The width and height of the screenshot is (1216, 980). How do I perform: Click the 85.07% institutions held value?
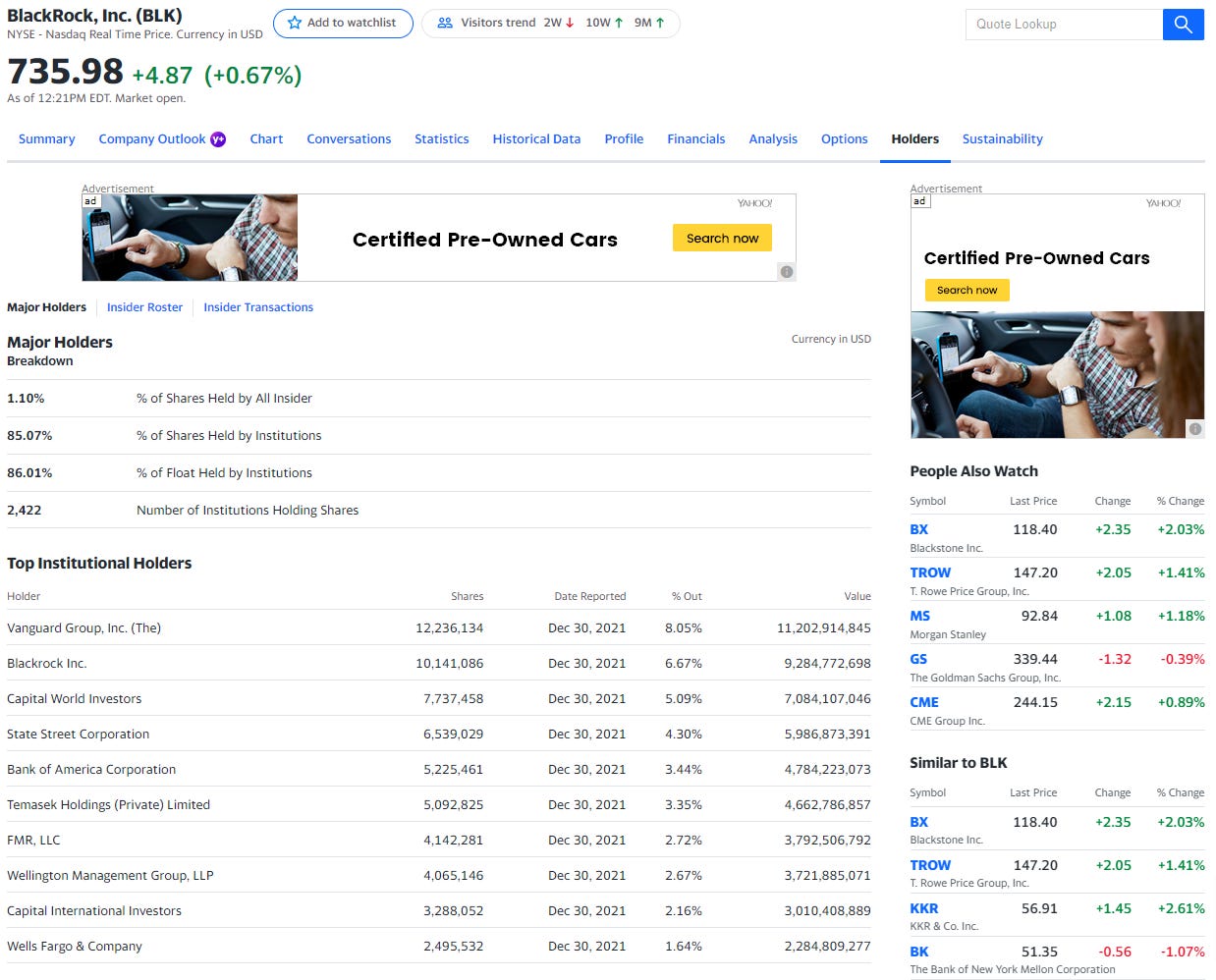pyautogui.click(x=29, y=435)
